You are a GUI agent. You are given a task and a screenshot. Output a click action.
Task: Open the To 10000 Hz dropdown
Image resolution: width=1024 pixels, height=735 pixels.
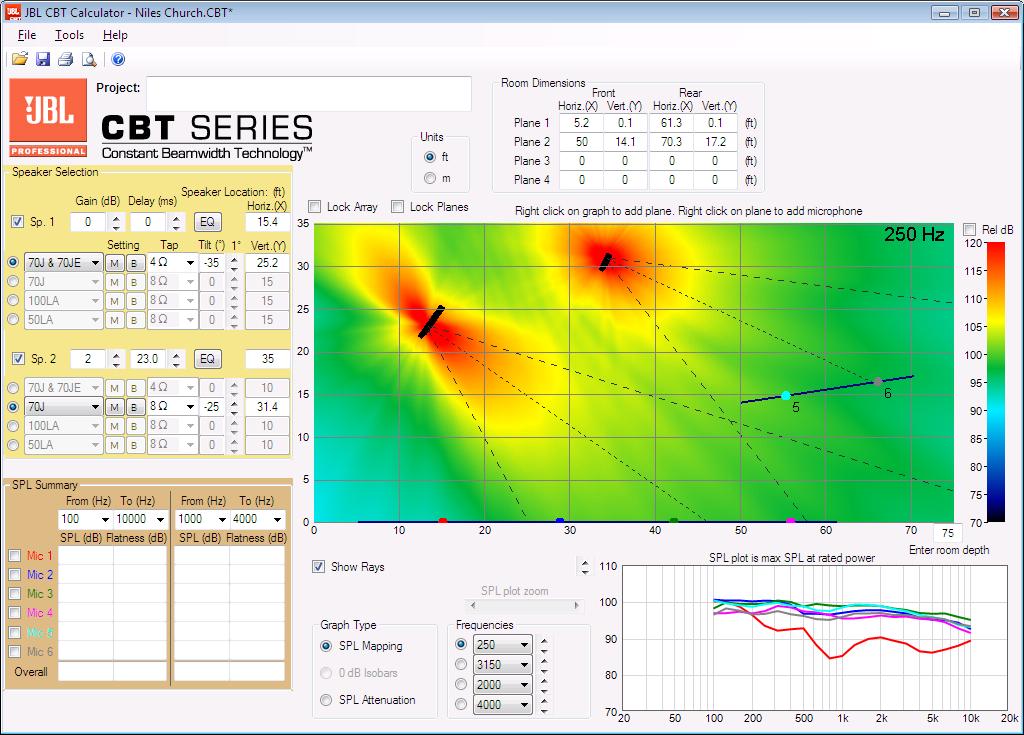pyautogui.click(x=140, y=519)
